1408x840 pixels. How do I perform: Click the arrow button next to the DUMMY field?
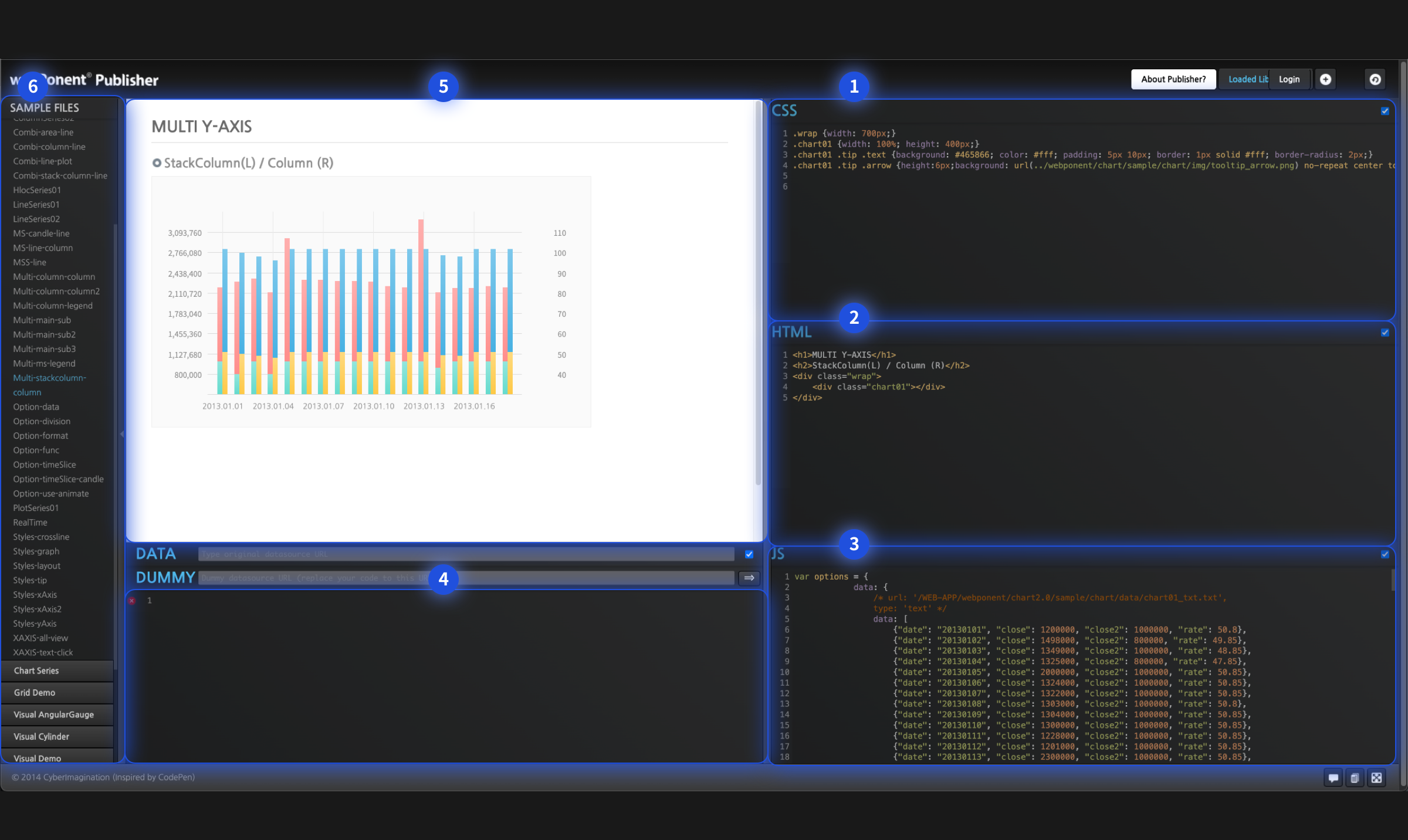click(x=749, y=578)
